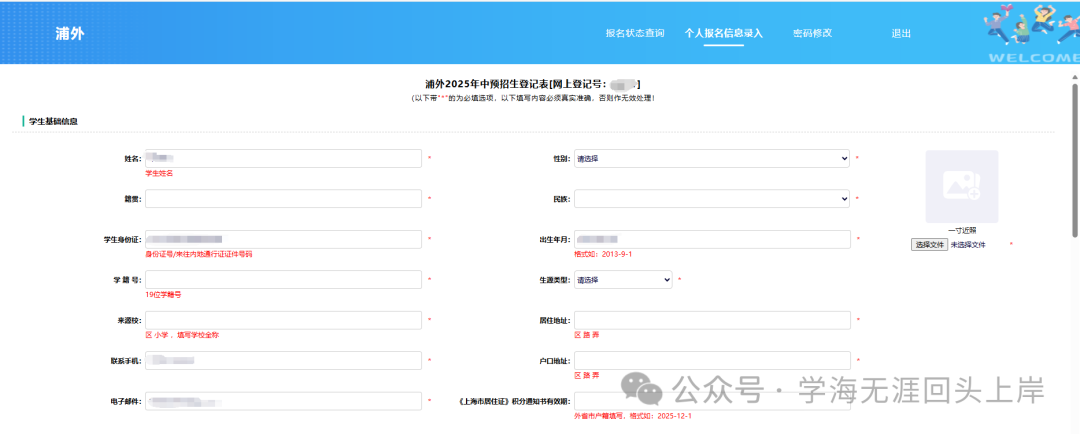The image size is (1080, 434).
Task: Click the 户口地址 text box
Action: point(711,360)
